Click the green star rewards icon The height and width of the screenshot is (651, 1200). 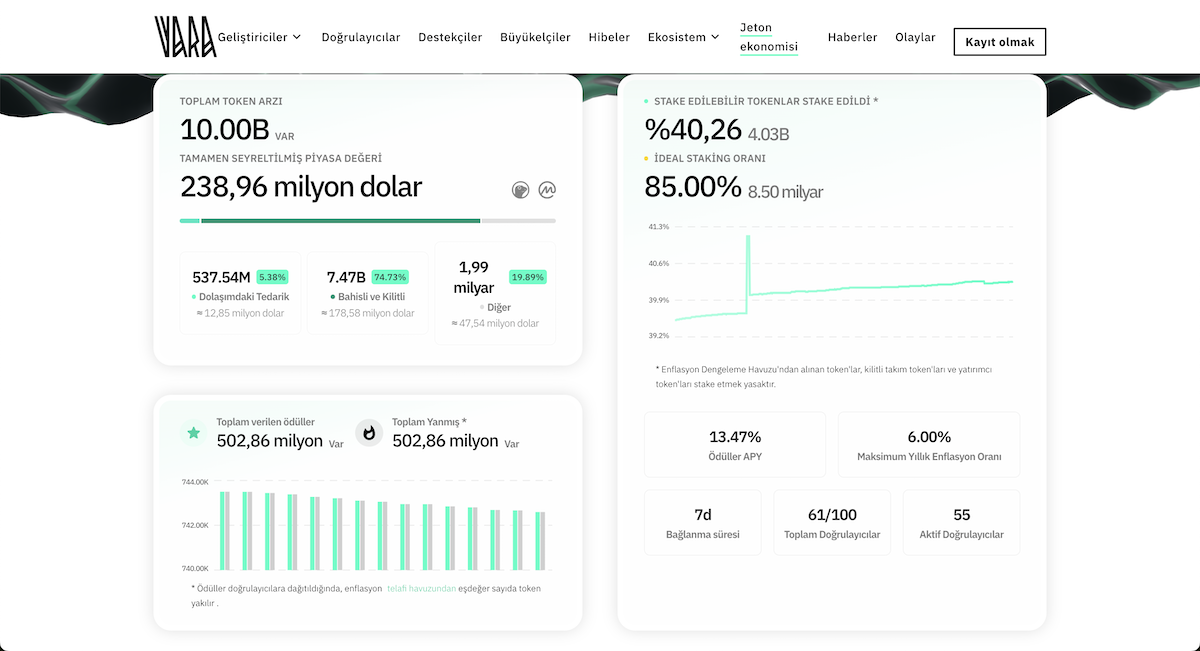click(193, 433)
